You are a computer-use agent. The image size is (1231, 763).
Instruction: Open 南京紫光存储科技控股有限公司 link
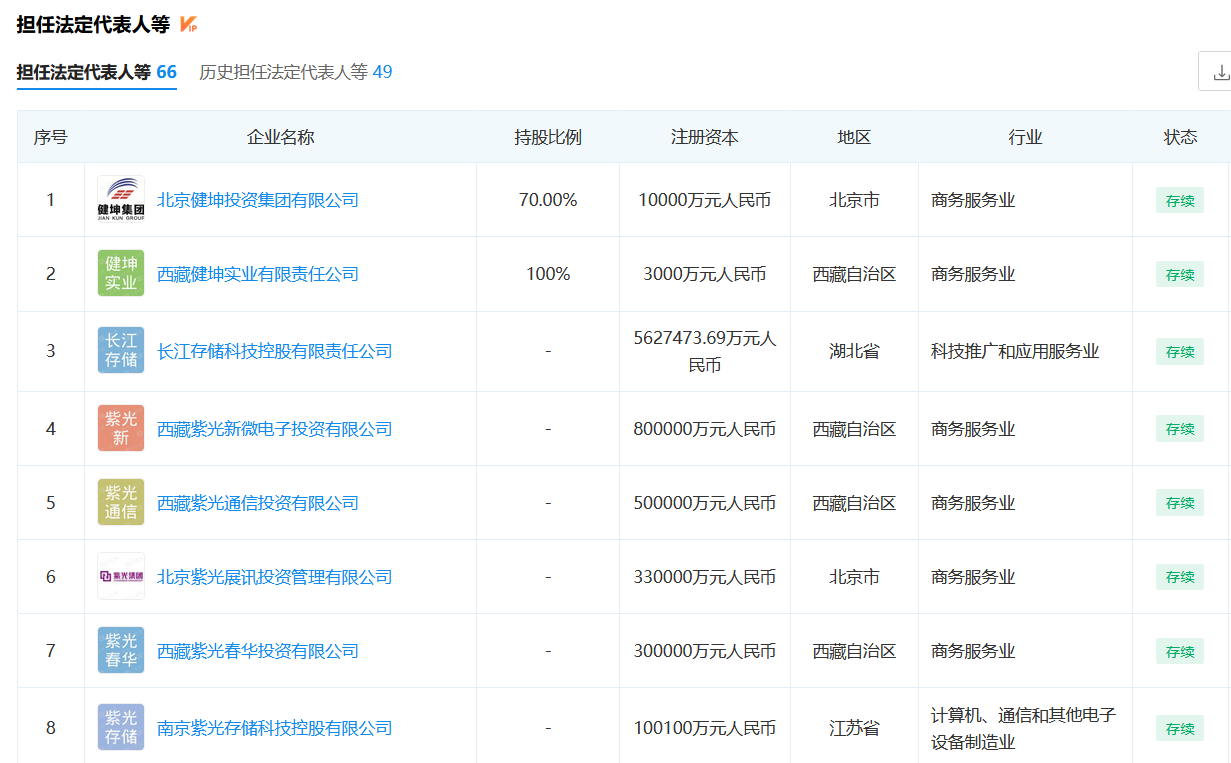[x=275, y=728]
